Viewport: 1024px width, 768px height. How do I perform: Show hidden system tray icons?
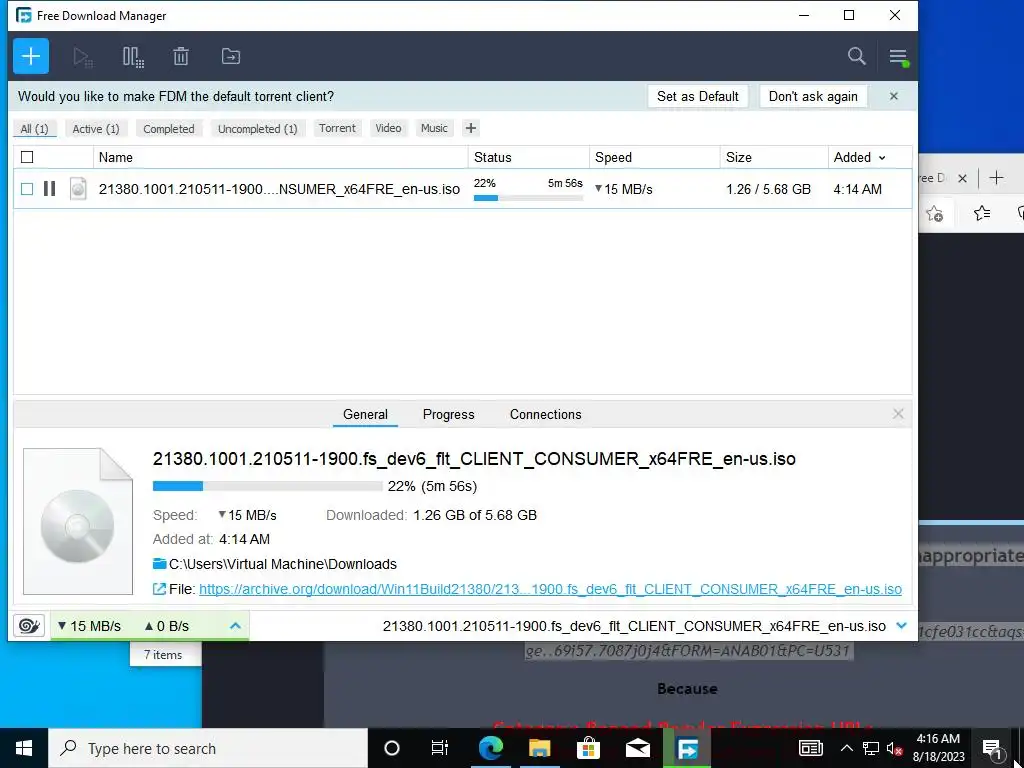point(846,748)
